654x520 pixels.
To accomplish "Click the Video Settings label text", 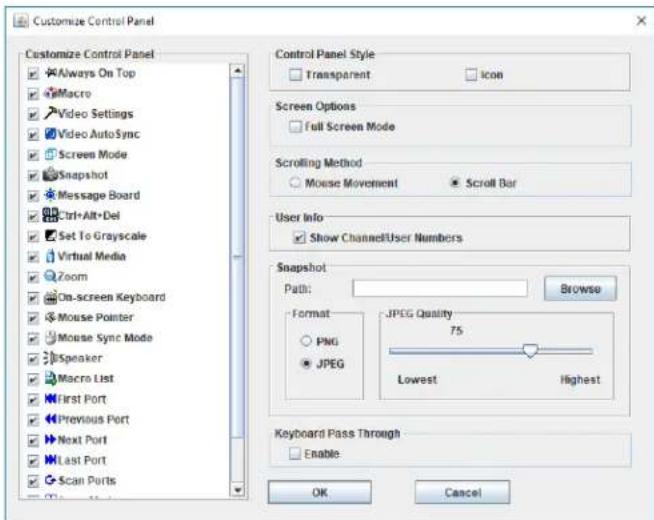I will click(x=96, y=113).
